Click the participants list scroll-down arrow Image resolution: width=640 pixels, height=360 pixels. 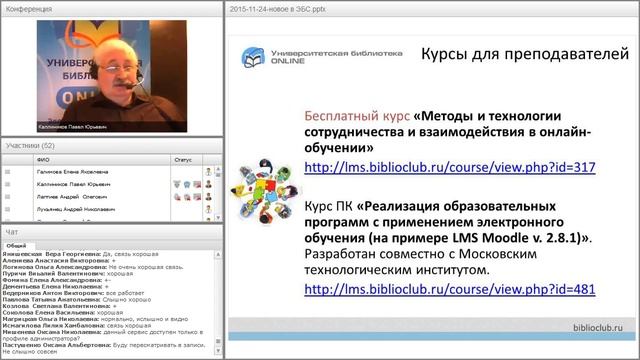coord(218,218)
